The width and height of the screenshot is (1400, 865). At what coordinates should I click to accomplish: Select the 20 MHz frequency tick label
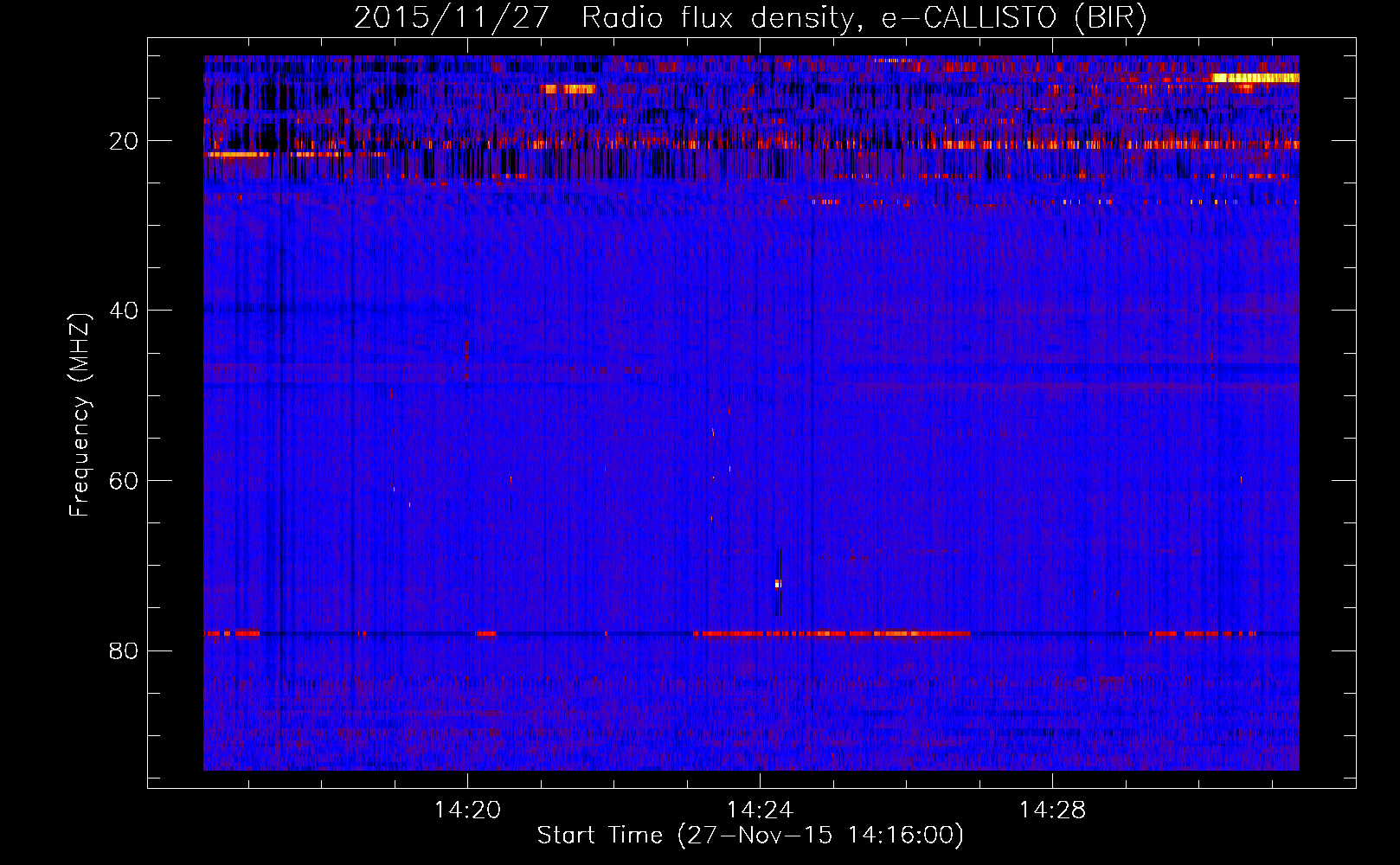pyautogui.click(x=124, y=141)
